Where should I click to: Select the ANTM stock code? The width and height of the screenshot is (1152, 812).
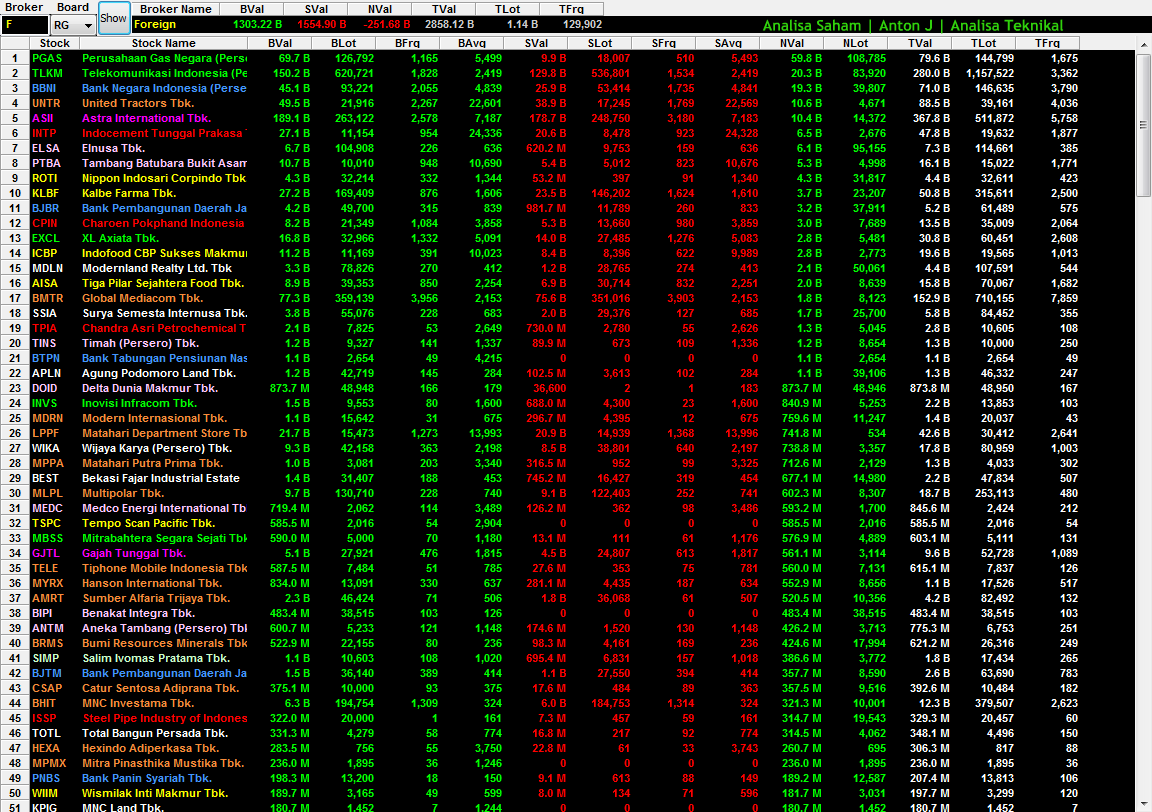point(48,628)
